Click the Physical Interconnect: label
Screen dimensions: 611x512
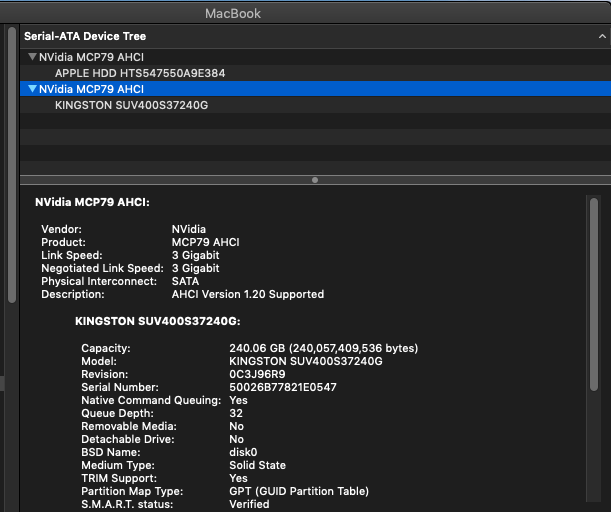pos(99,281)
